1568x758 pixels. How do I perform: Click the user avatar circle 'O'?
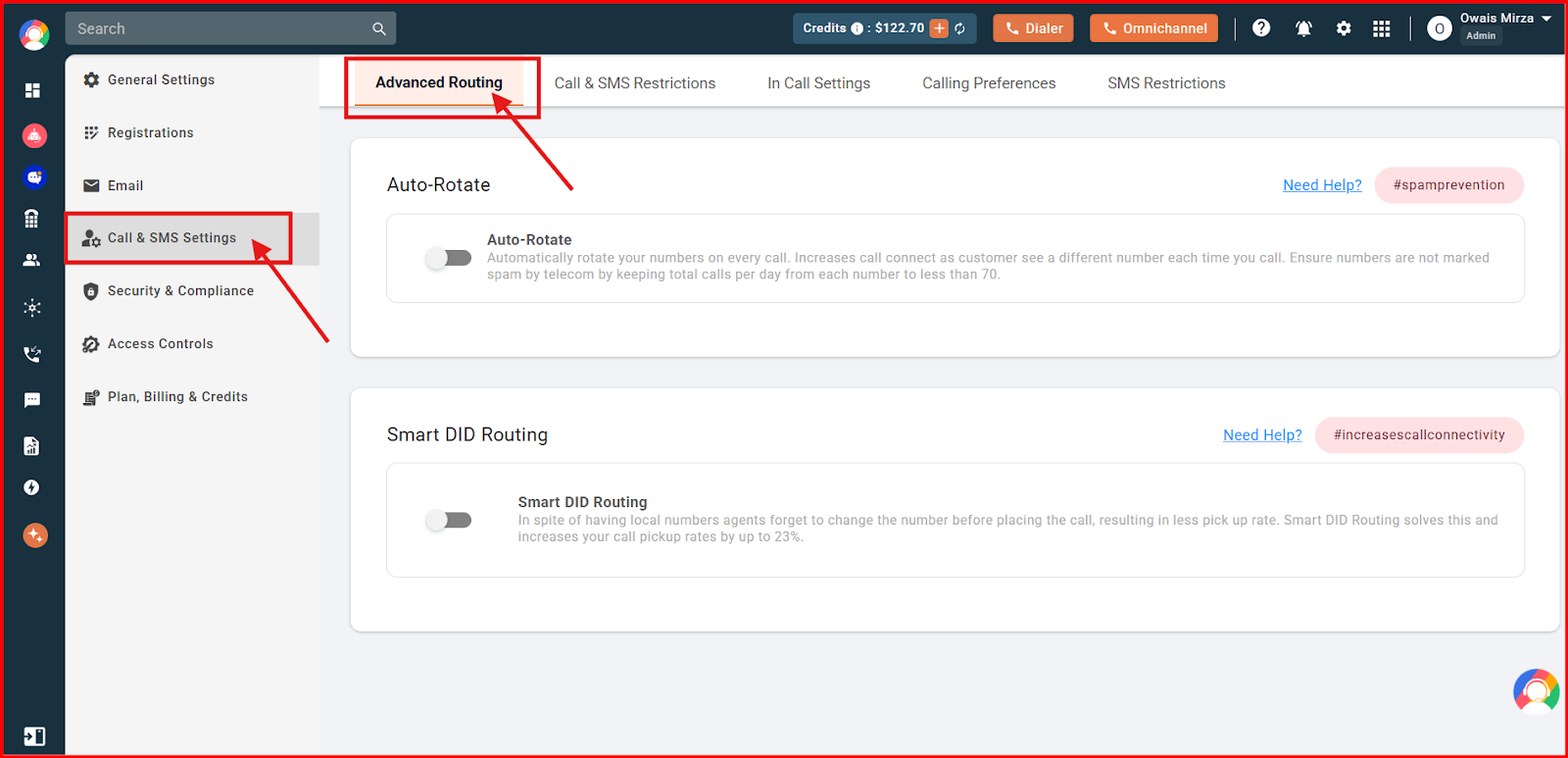point(1440,28)
